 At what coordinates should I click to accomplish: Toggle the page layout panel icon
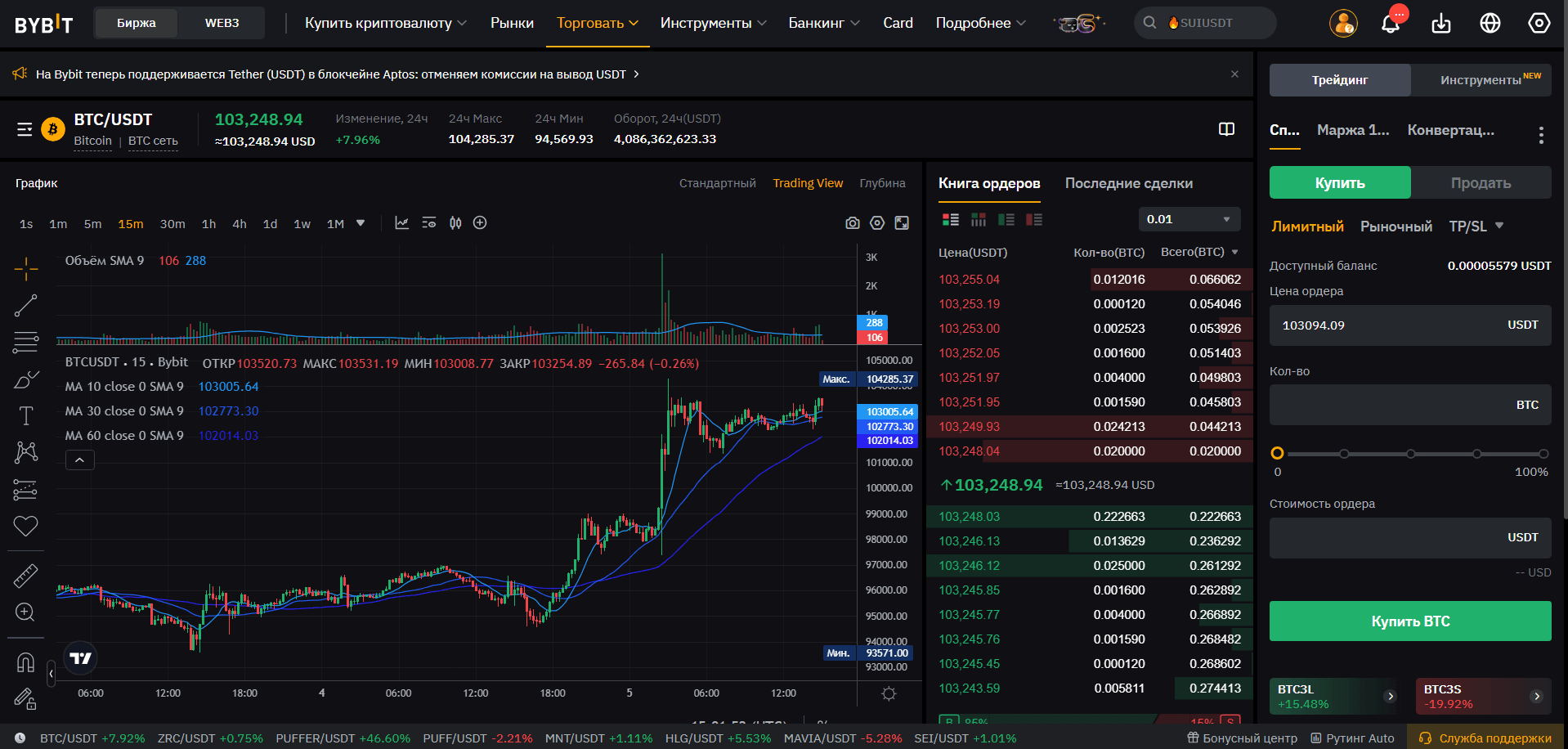click(1226, 129)
